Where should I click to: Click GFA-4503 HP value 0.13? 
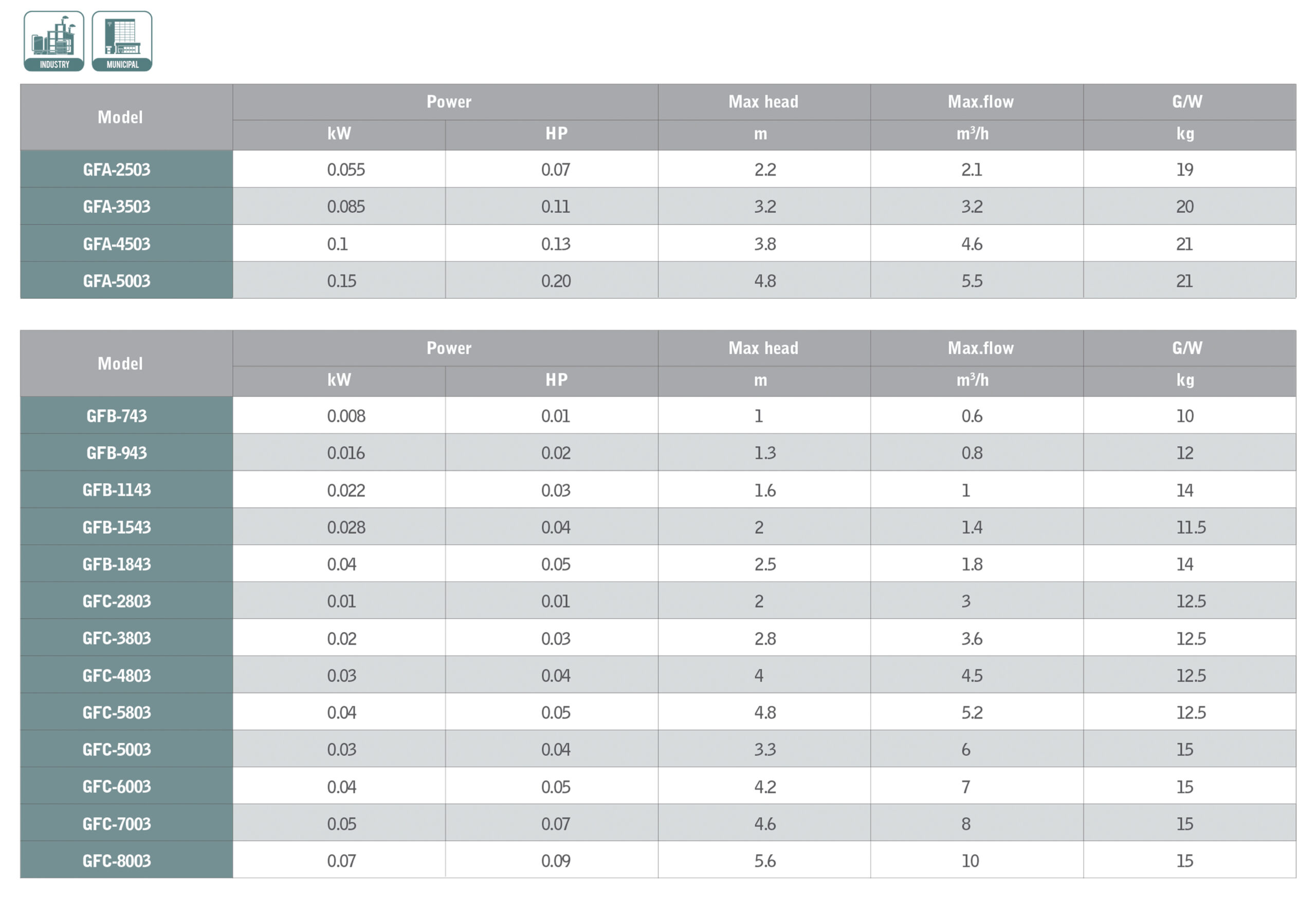(556, 244)
